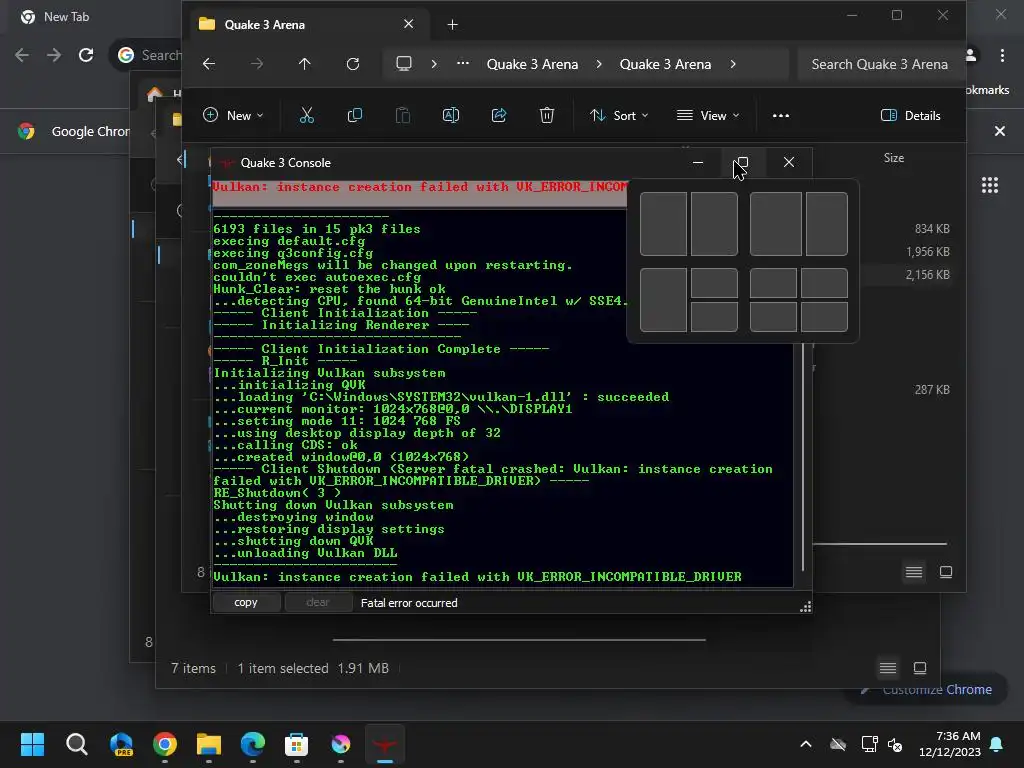This screenshot has width=1024, height=768.
Task: Open Microsoft Edge from the taskbar
Action: tap(253, 744)
